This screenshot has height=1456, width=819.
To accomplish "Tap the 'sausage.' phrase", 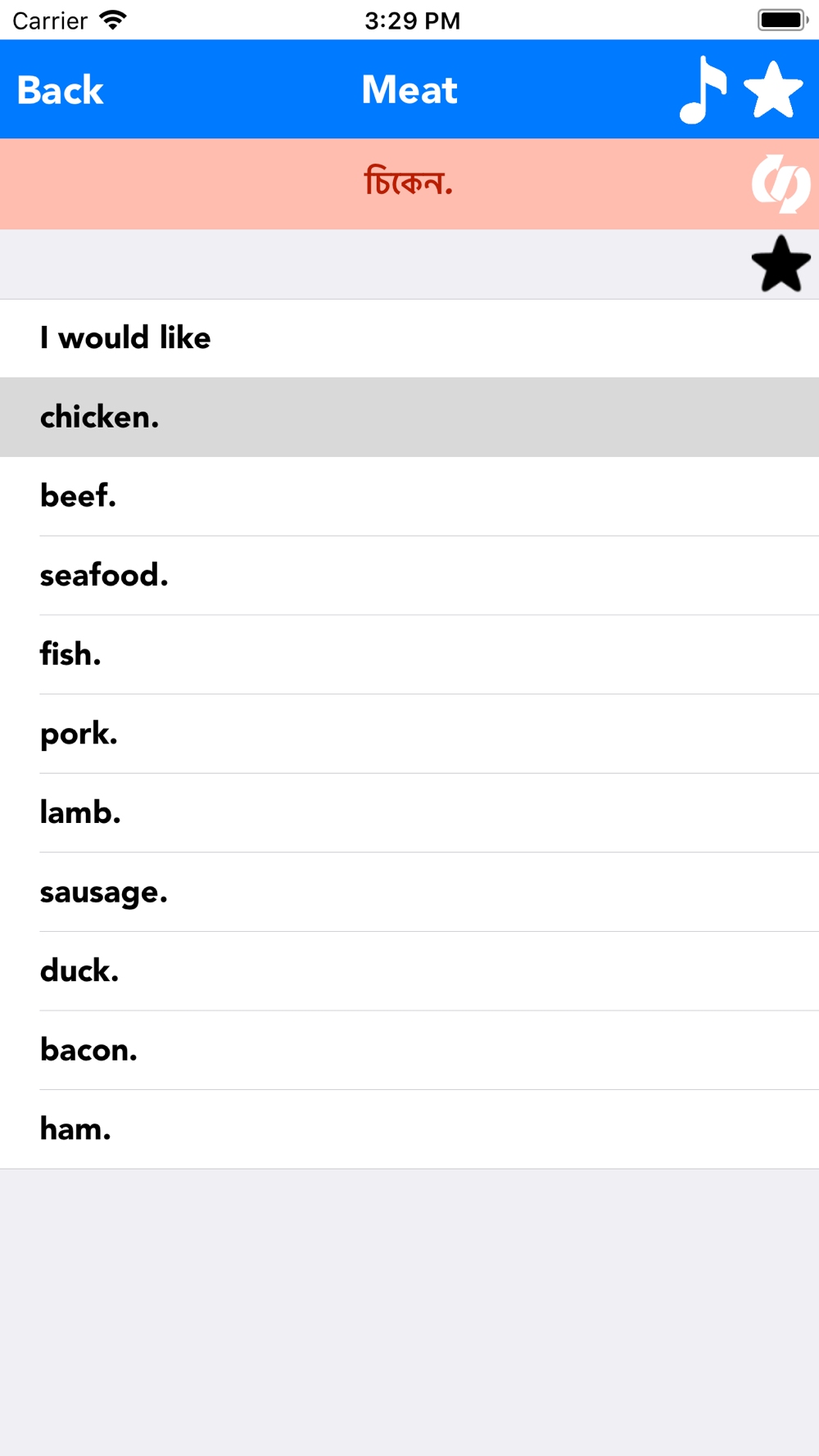I will click(x=409, y=892).
